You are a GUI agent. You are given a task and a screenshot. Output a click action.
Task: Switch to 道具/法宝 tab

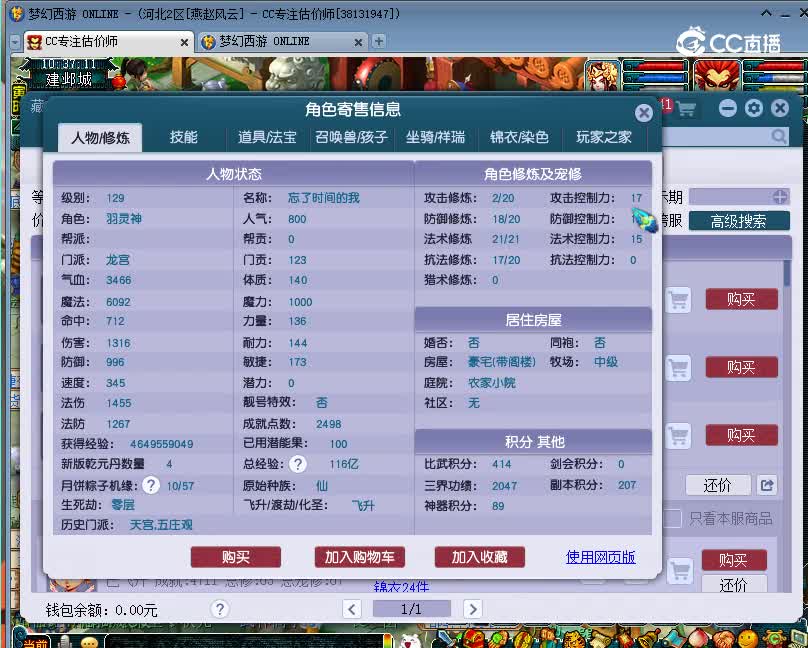pos(267,137)
